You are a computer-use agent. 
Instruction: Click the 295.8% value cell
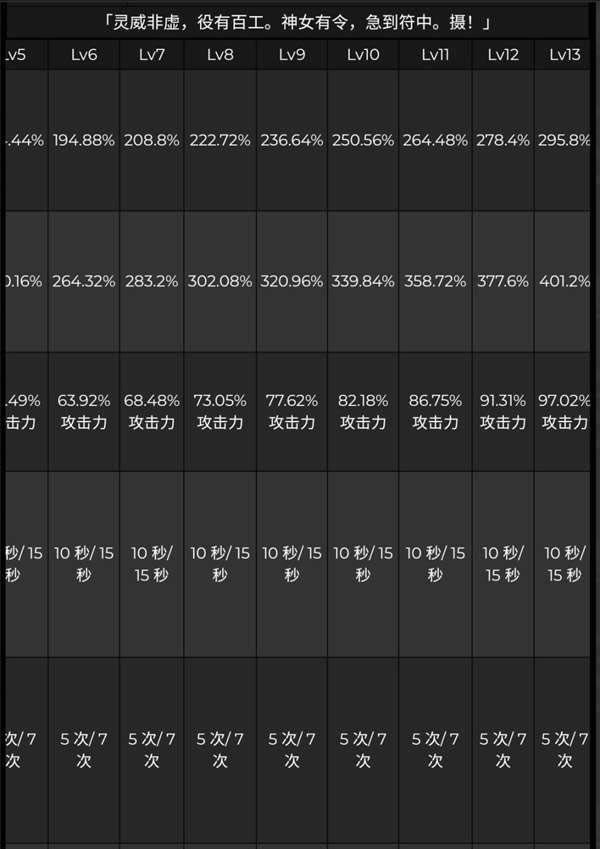(x=565, y=141)
